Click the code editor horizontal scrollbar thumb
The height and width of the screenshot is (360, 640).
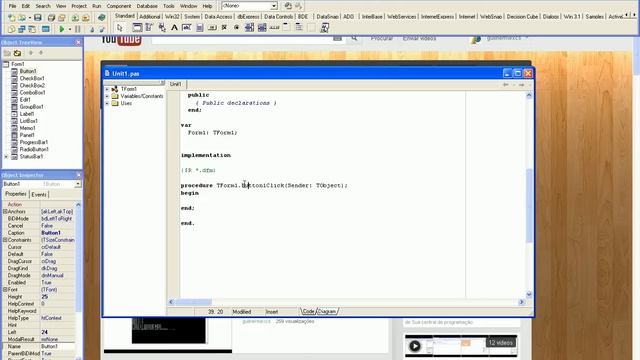tap(193, 302)
